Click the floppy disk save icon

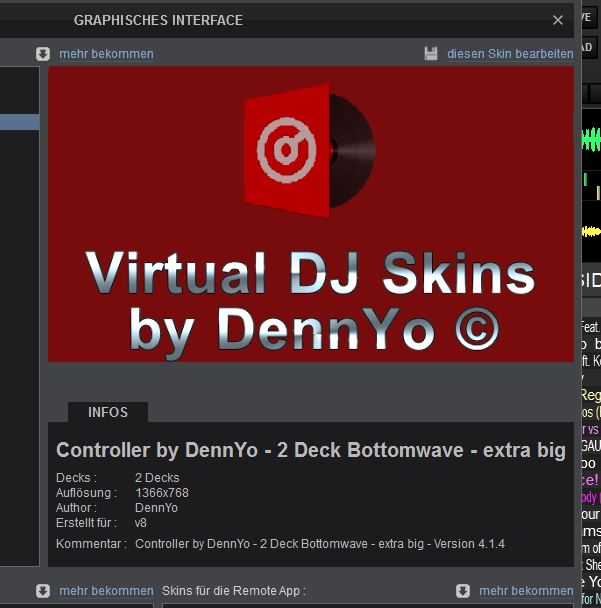click(430, 54)
